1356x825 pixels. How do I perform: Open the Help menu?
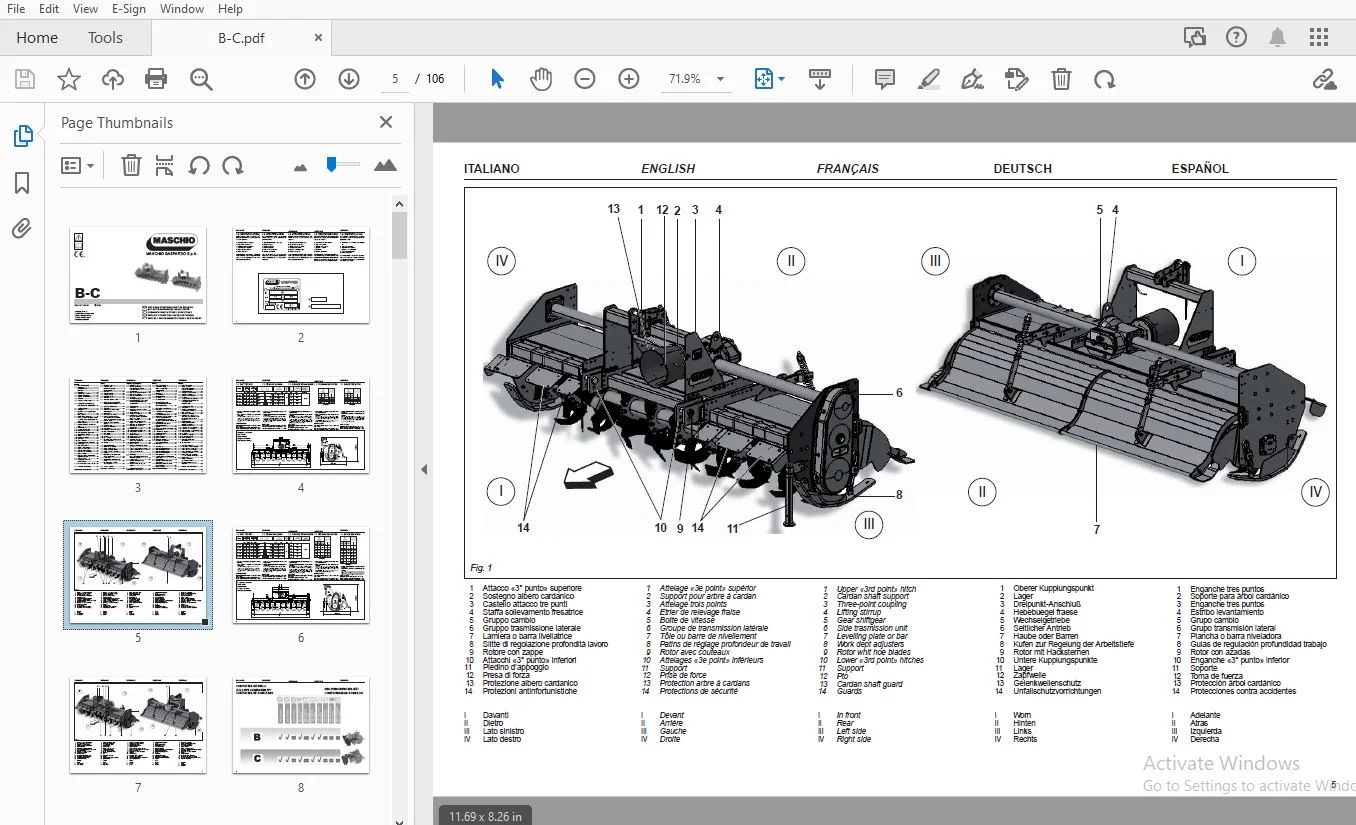(230, 9)
